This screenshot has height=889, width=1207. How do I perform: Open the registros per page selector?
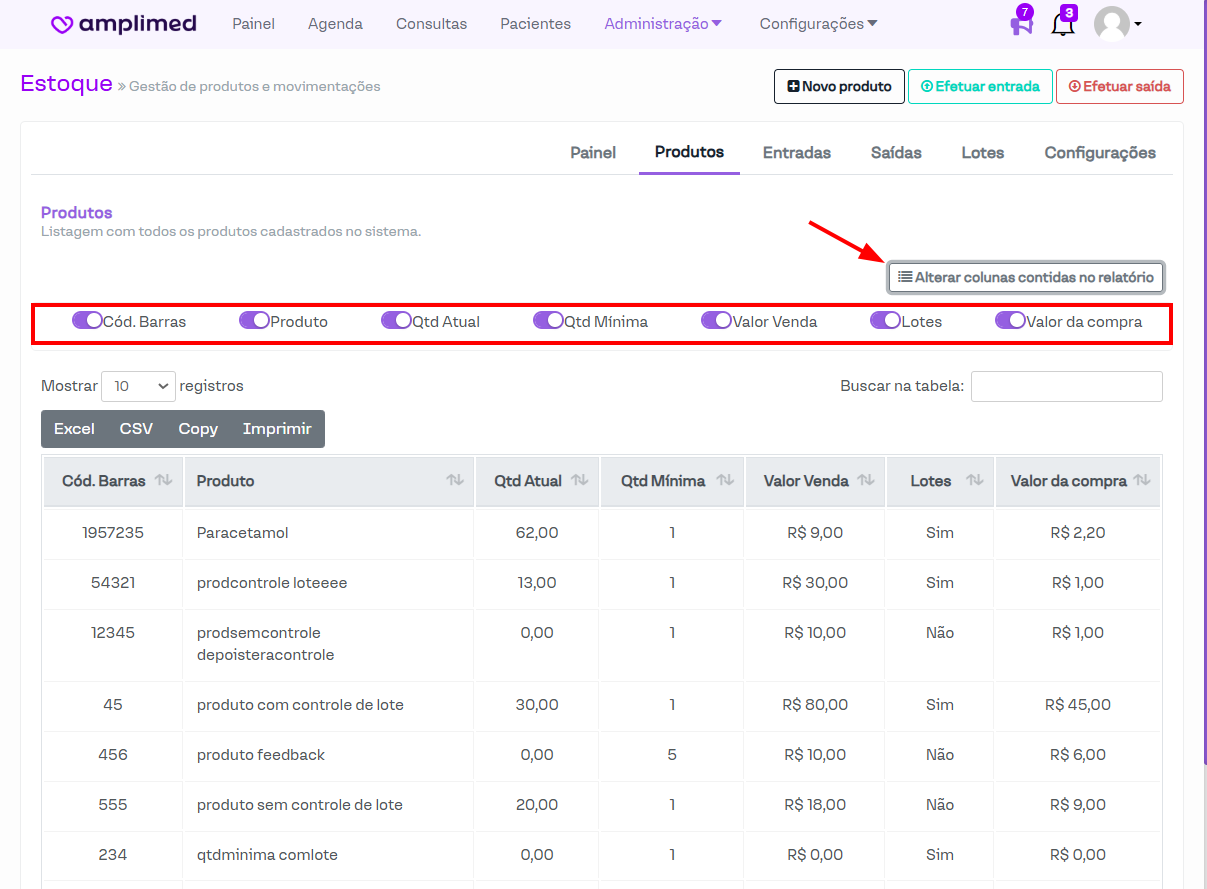pyautogui.click(x=138, y=386)
